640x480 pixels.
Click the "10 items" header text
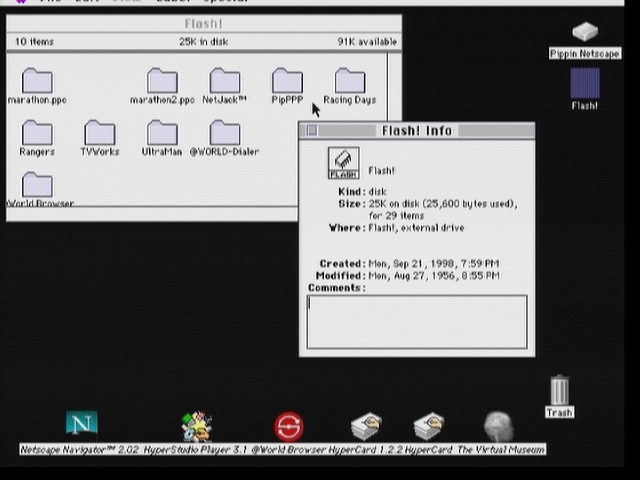(34, 42)
